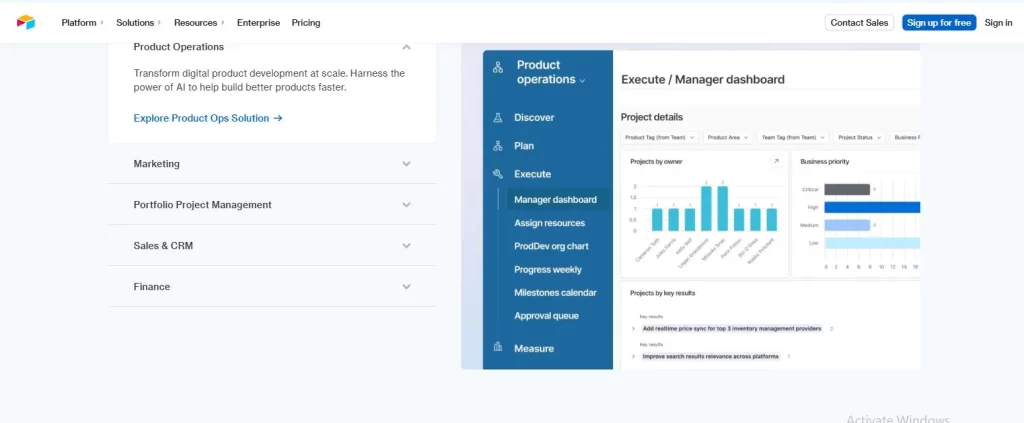Collapse the Product Operations accordion chevron
Image resolution: width=1024 pixels, height=423 pixels.
pyautogui.click(x=406, y=47)
